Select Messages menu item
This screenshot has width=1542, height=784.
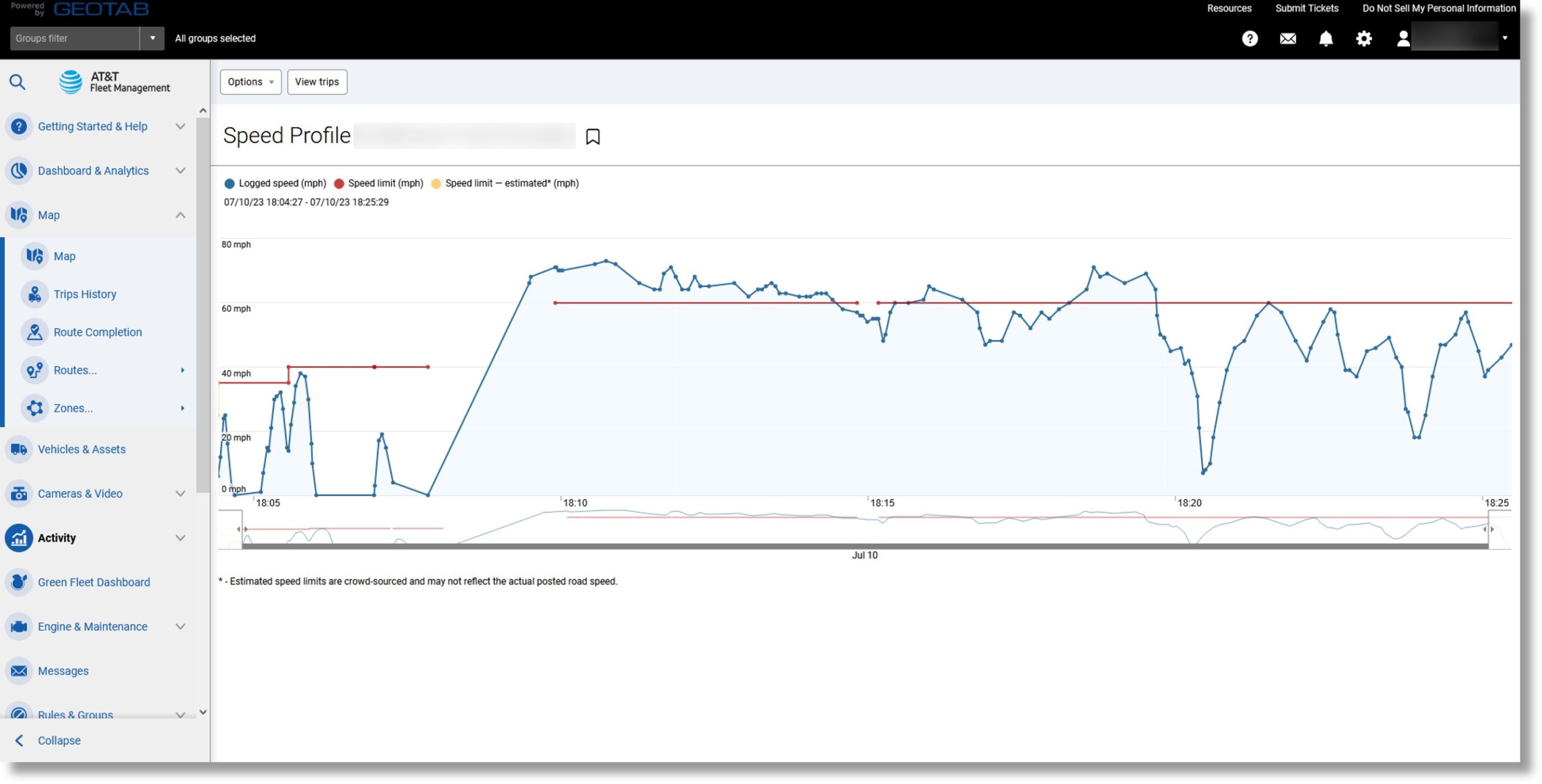[x=63, y=671]
